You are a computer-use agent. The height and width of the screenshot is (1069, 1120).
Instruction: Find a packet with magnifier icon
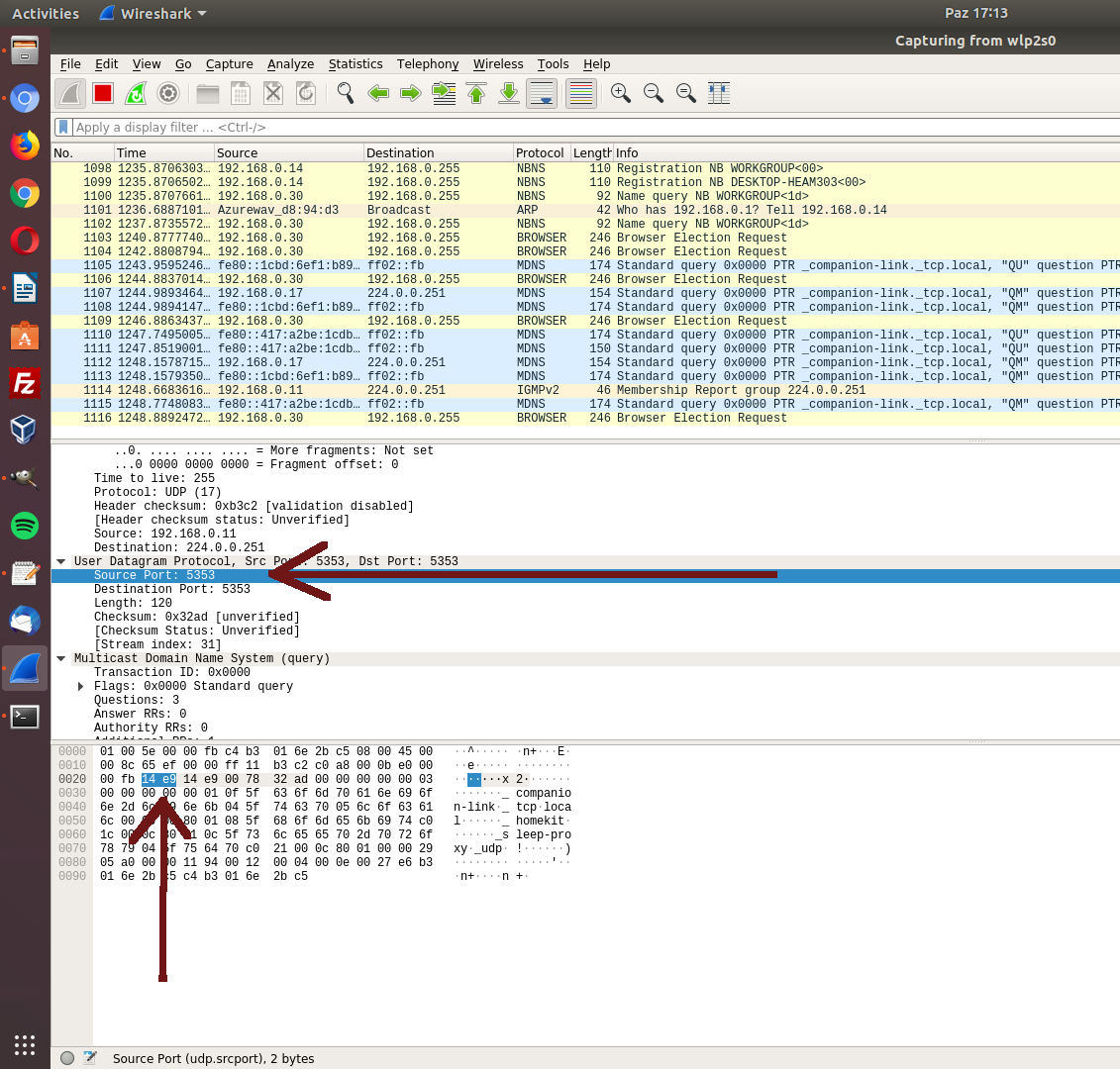346,94
